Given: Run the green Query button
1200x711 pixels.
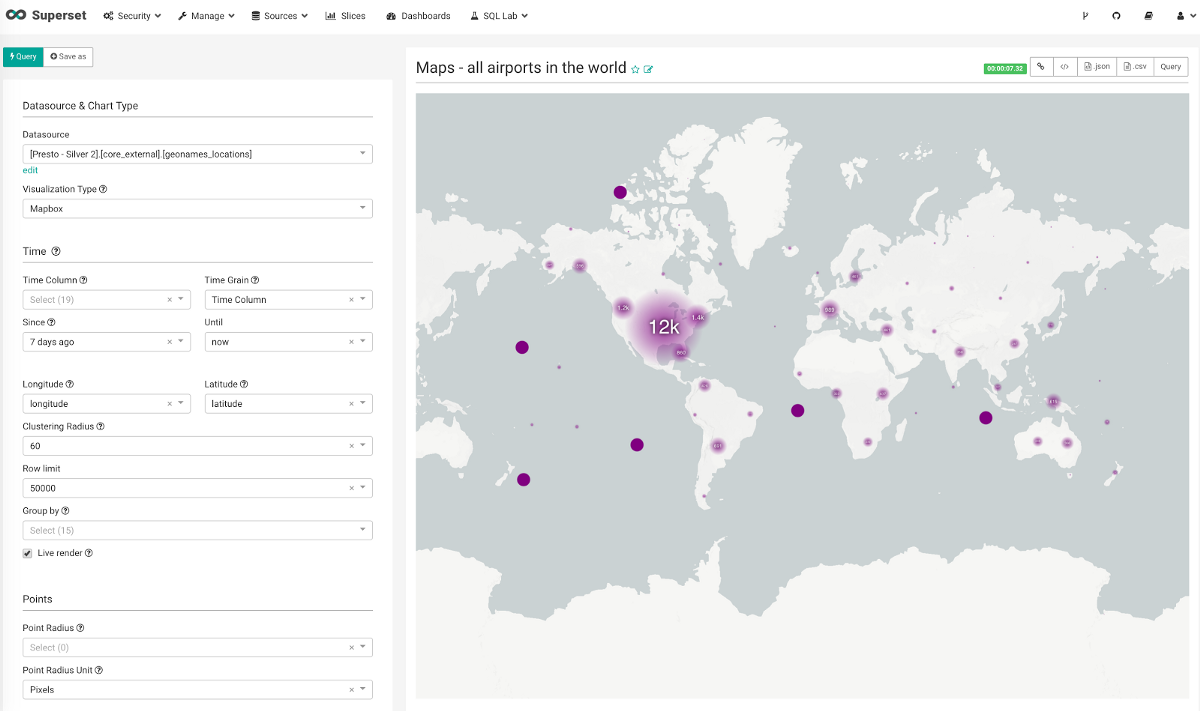Looking at the screenshot, I should click(x=22, y=57).
